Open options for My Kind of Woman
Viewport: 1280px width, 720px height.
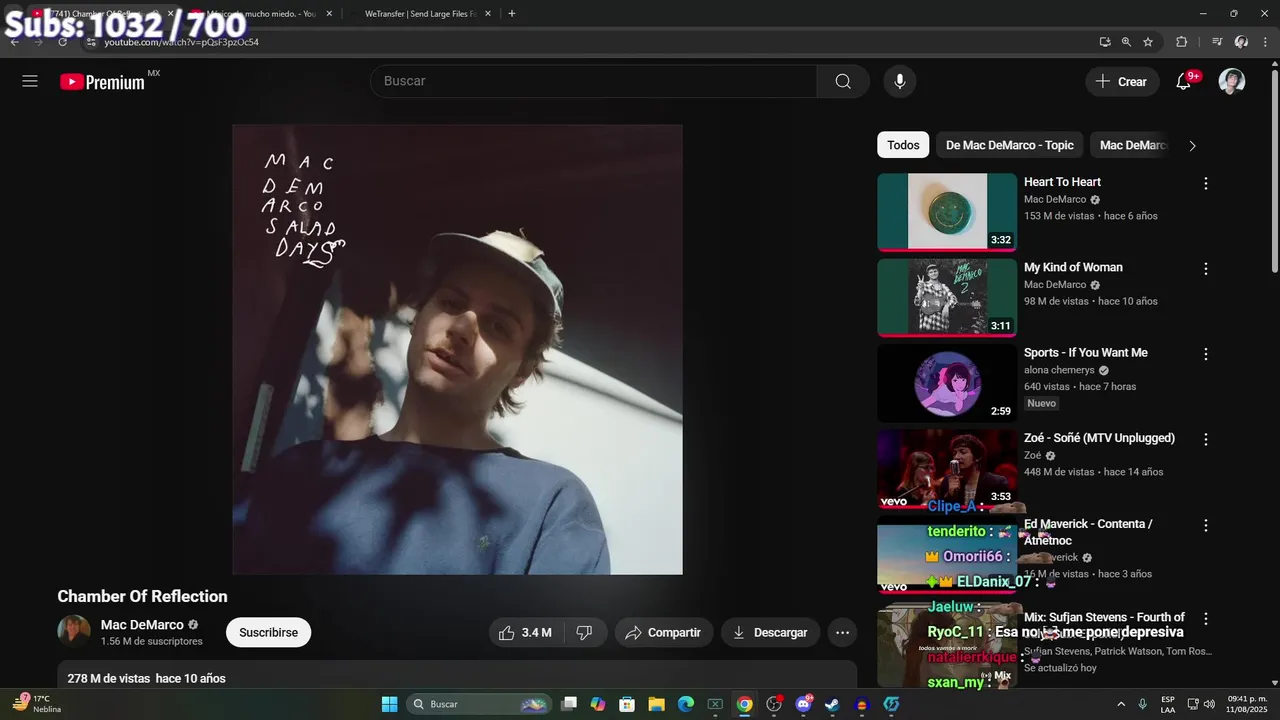pyautogui.click(x=1205, y=269)
